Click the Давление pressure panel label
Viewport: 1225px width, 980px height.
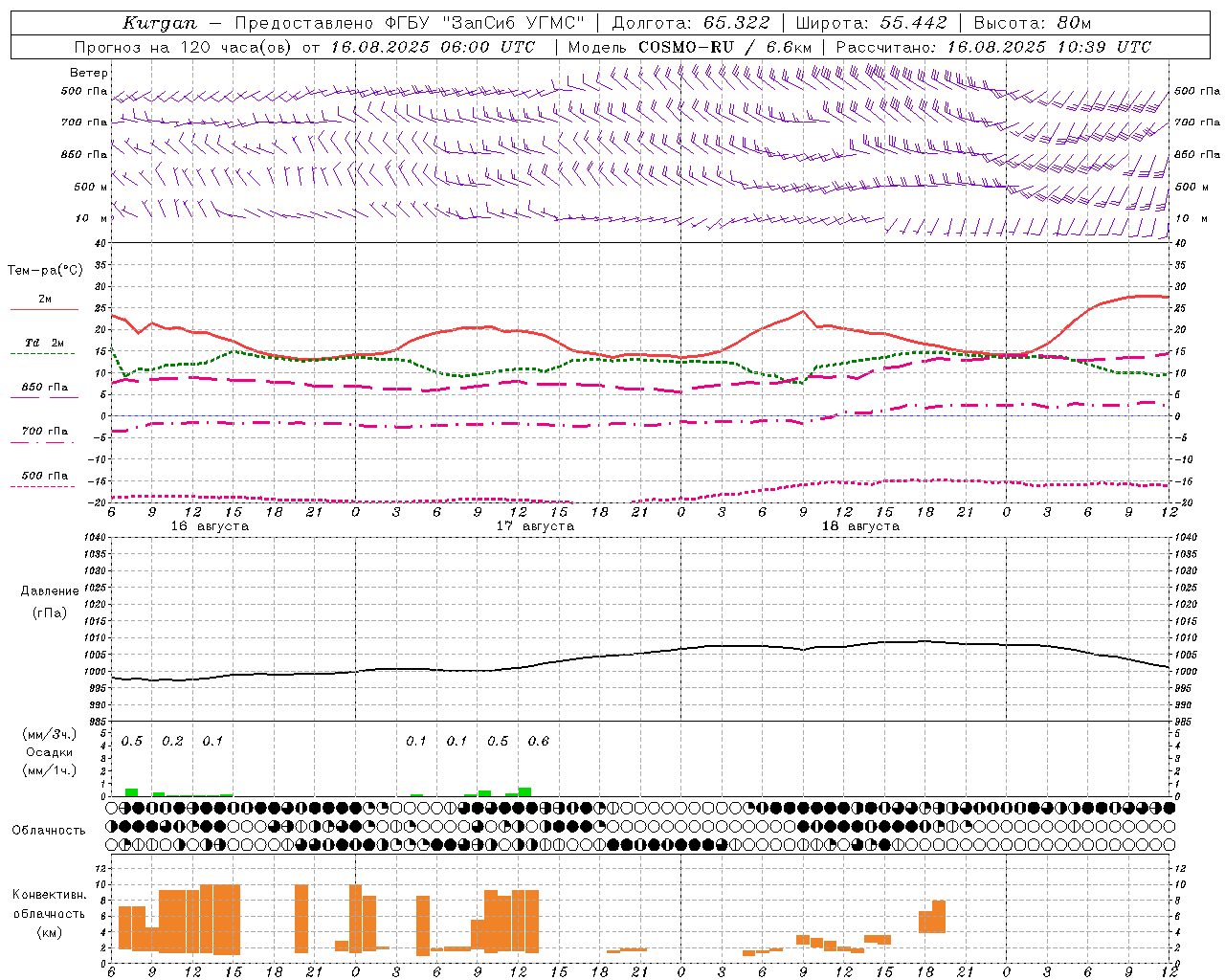(50, 591)
